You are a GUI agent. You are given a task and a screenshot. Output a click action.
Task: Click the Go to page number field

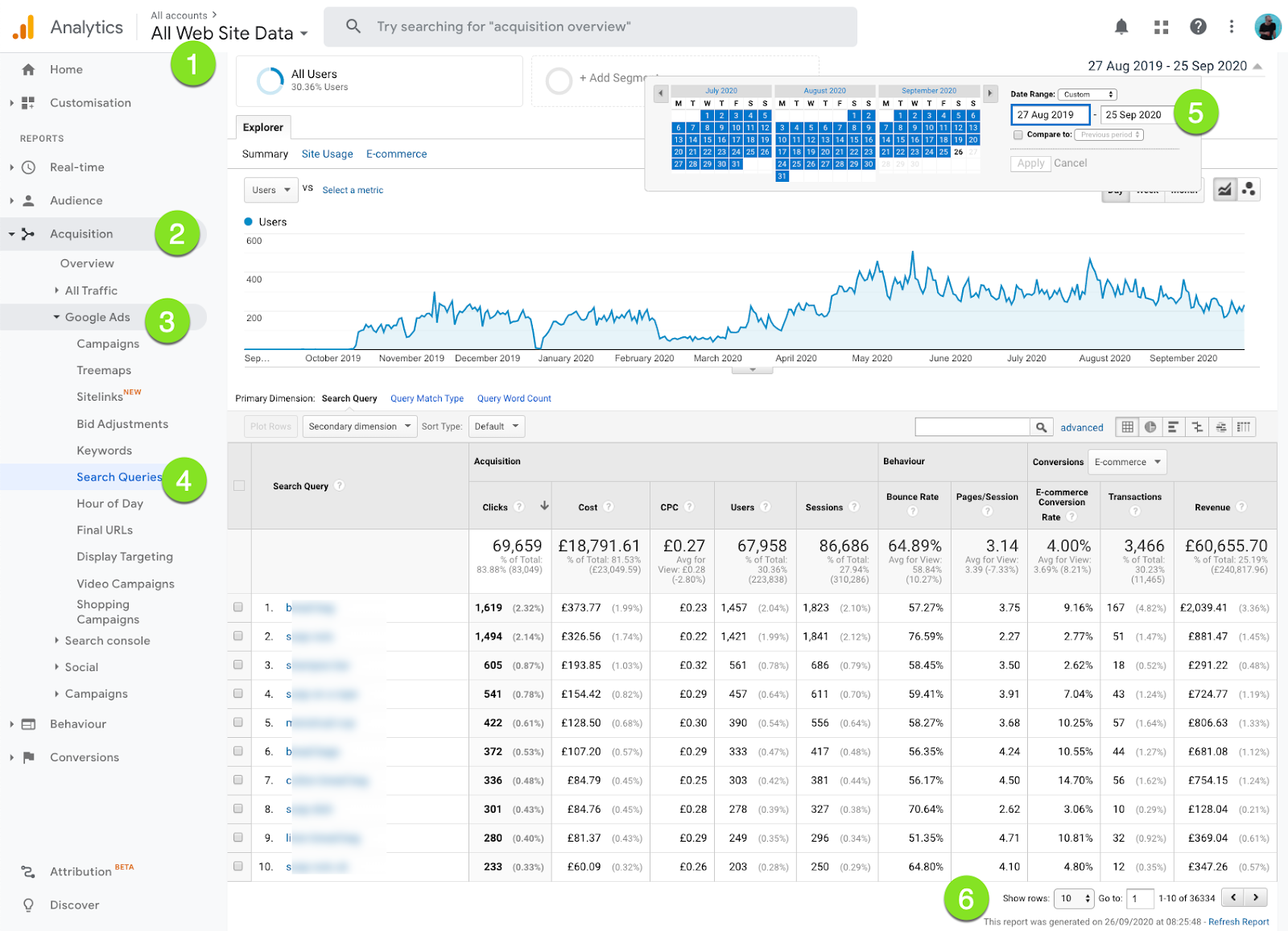click(x=1139, y=898)
